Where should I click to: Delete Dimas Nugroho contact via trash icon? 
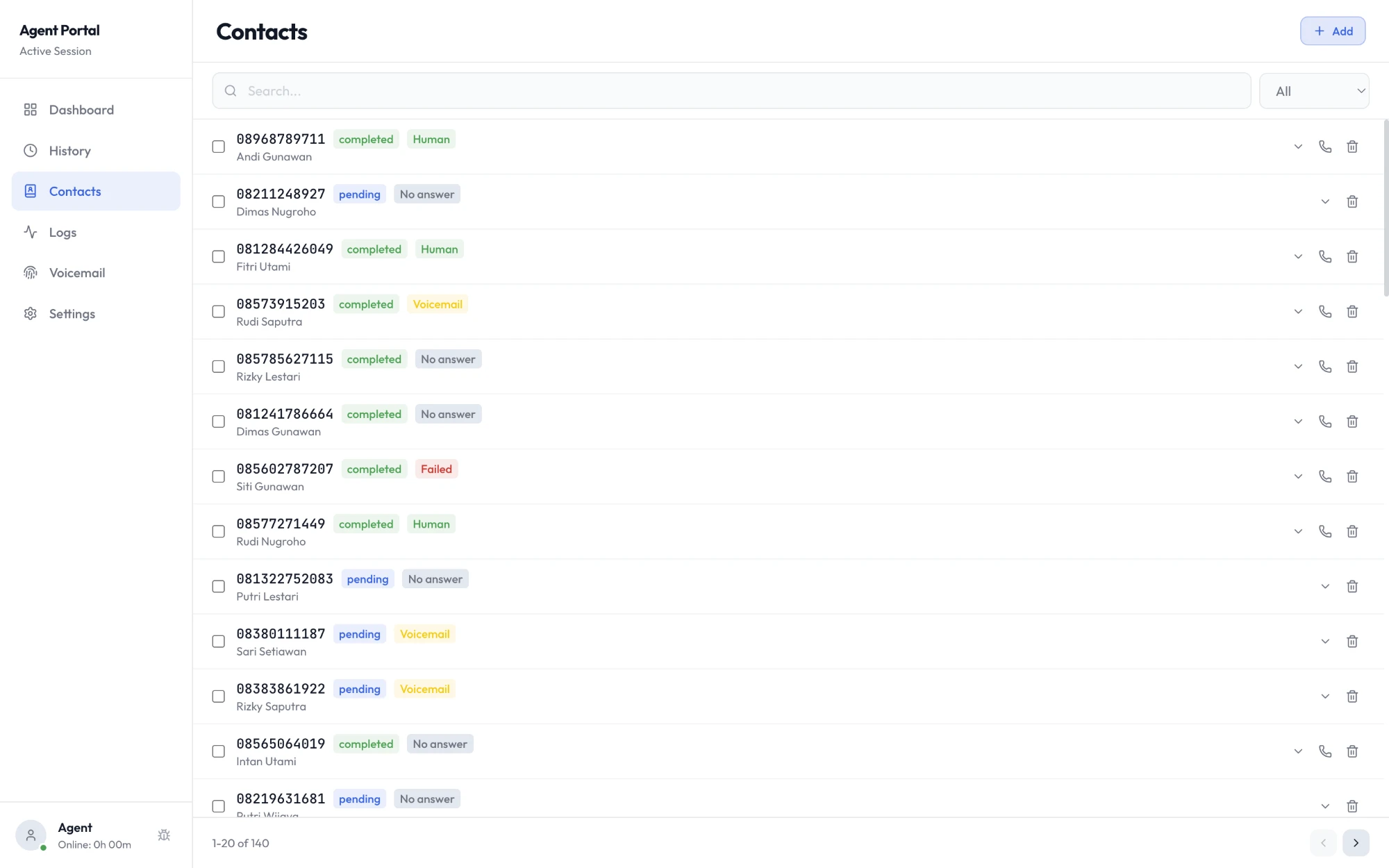(x=1352, y=201)
